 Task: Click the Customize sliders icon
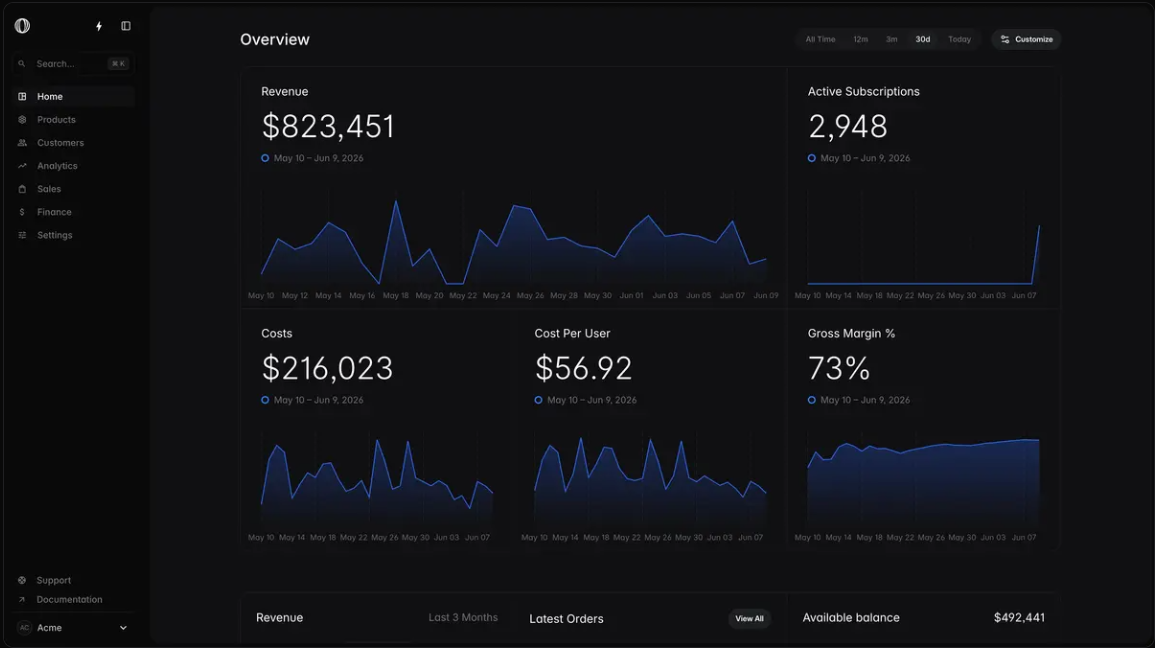[x=1005, y=40]
